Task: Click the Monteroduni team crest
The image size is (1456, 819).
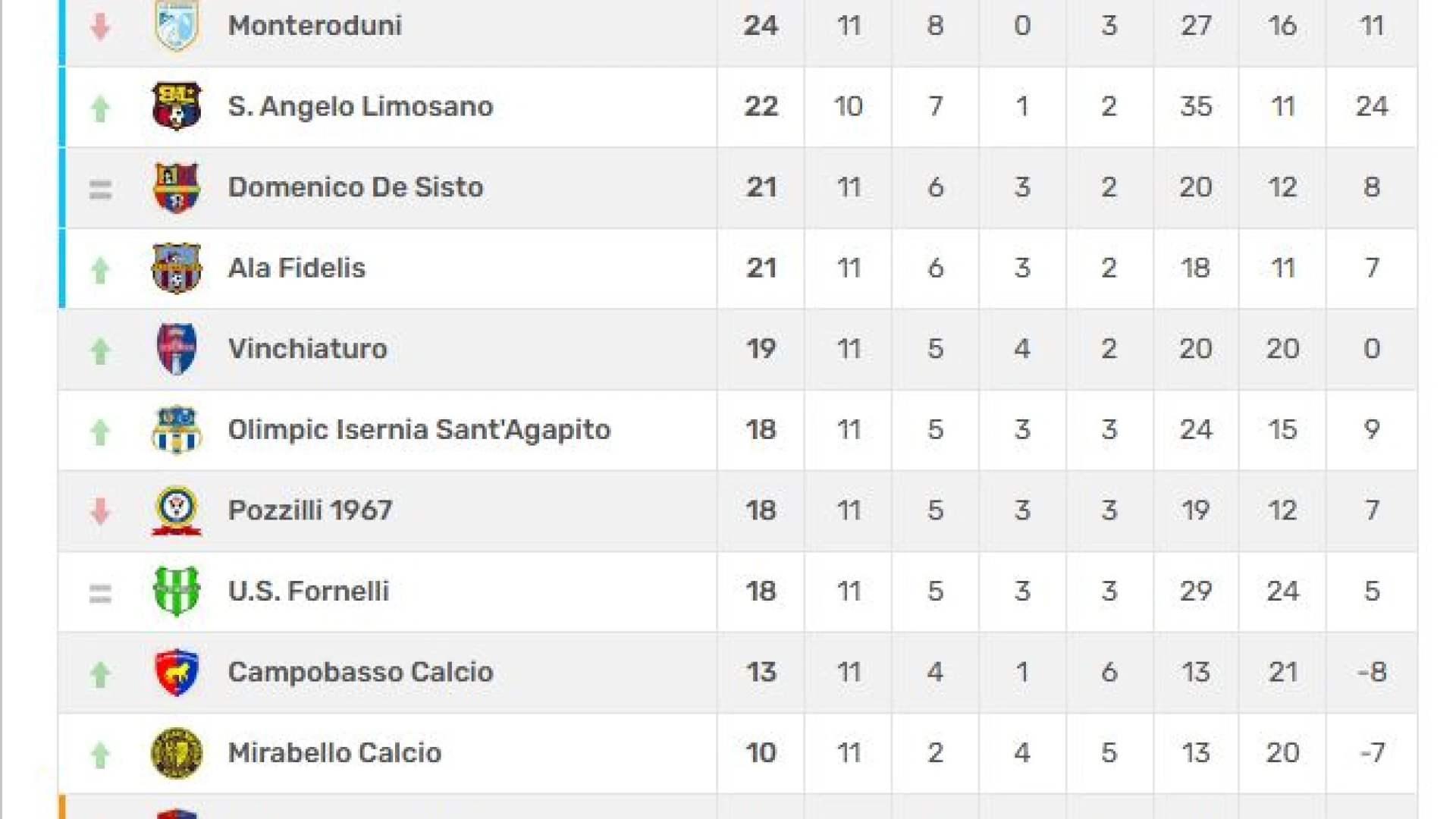Action: tap(177, 25)
